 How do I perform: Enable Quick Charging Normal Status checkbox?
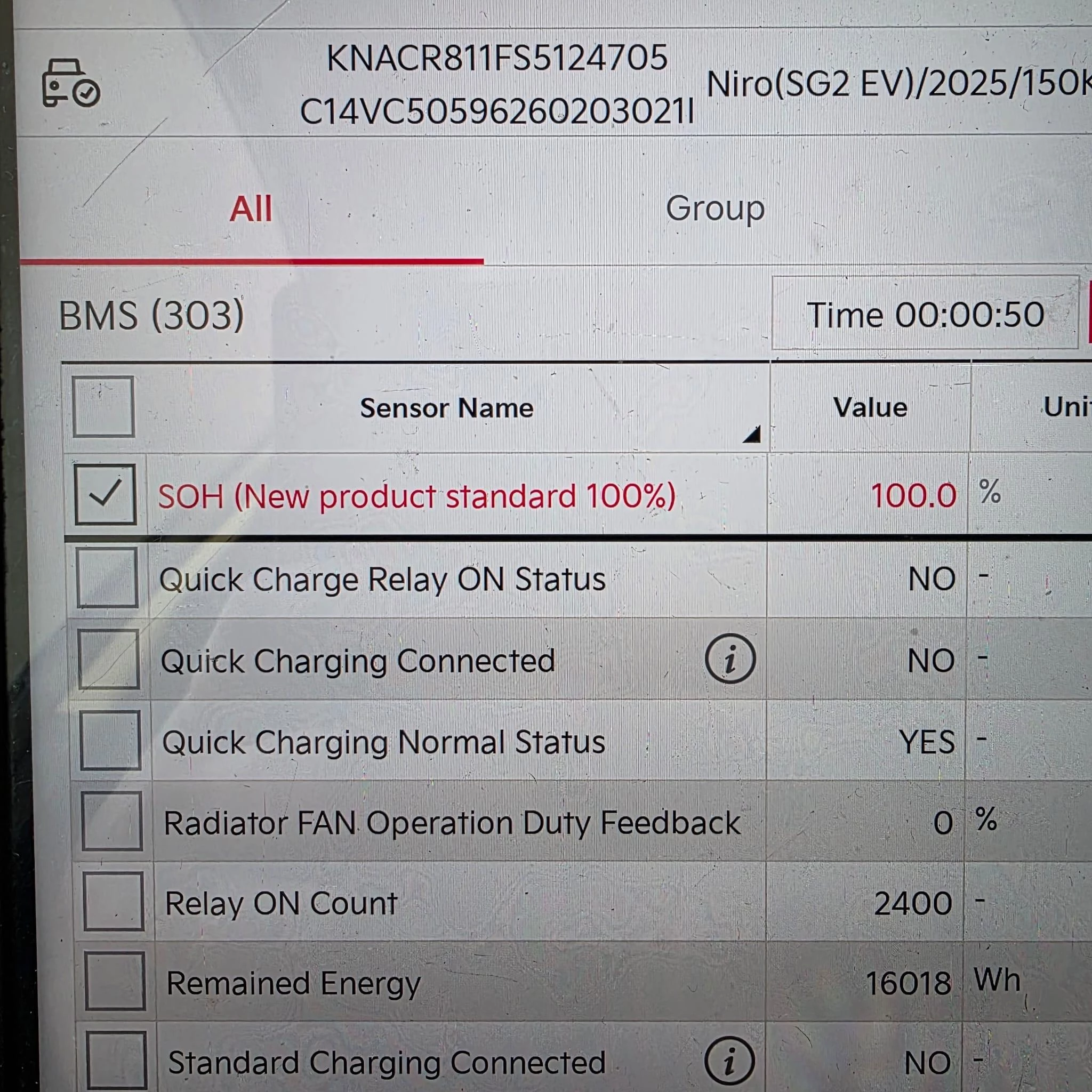(x=110, y=741)
